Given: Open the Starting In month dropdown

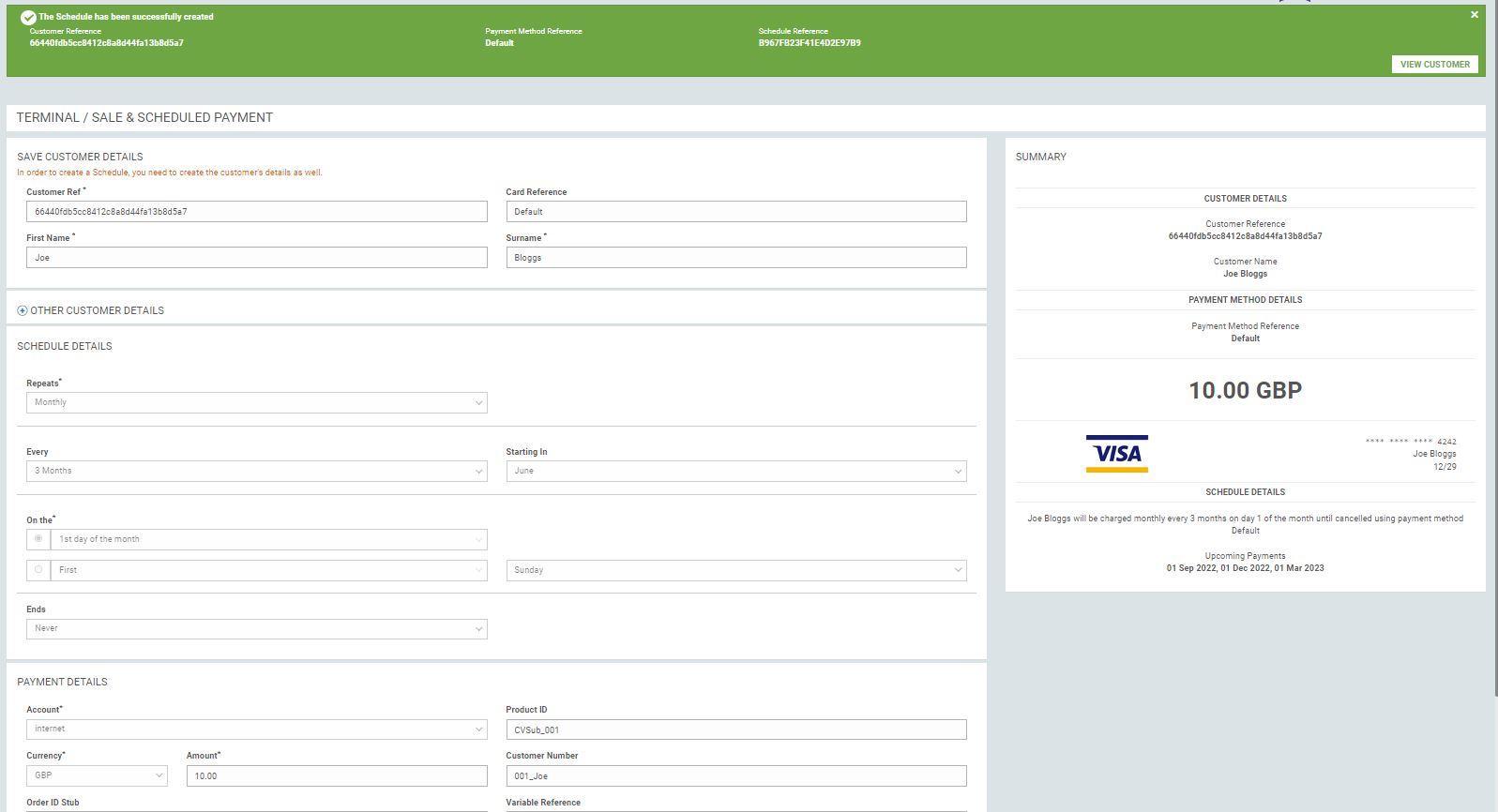Looking at the screenshot, I should pyautogui.click(x=735, y=471).
